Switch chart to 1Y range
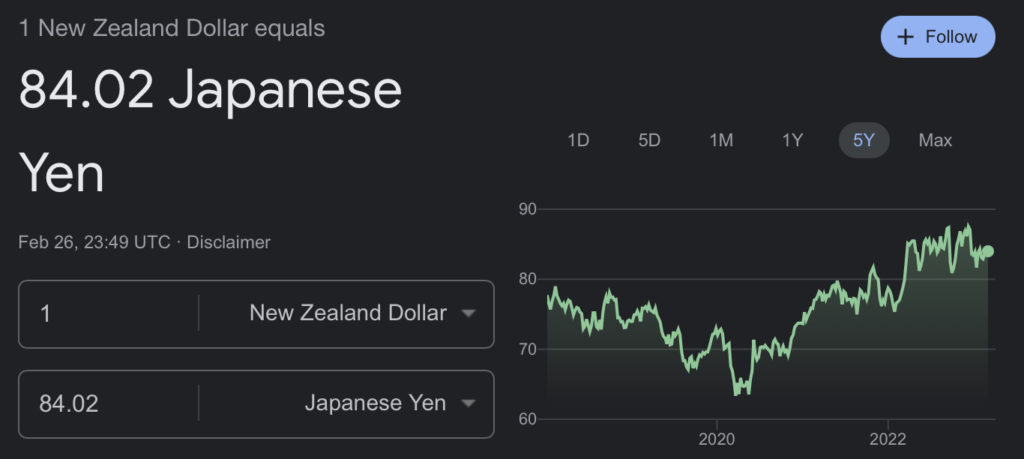Screen dimensions: 1024x459 click(792, 140)
